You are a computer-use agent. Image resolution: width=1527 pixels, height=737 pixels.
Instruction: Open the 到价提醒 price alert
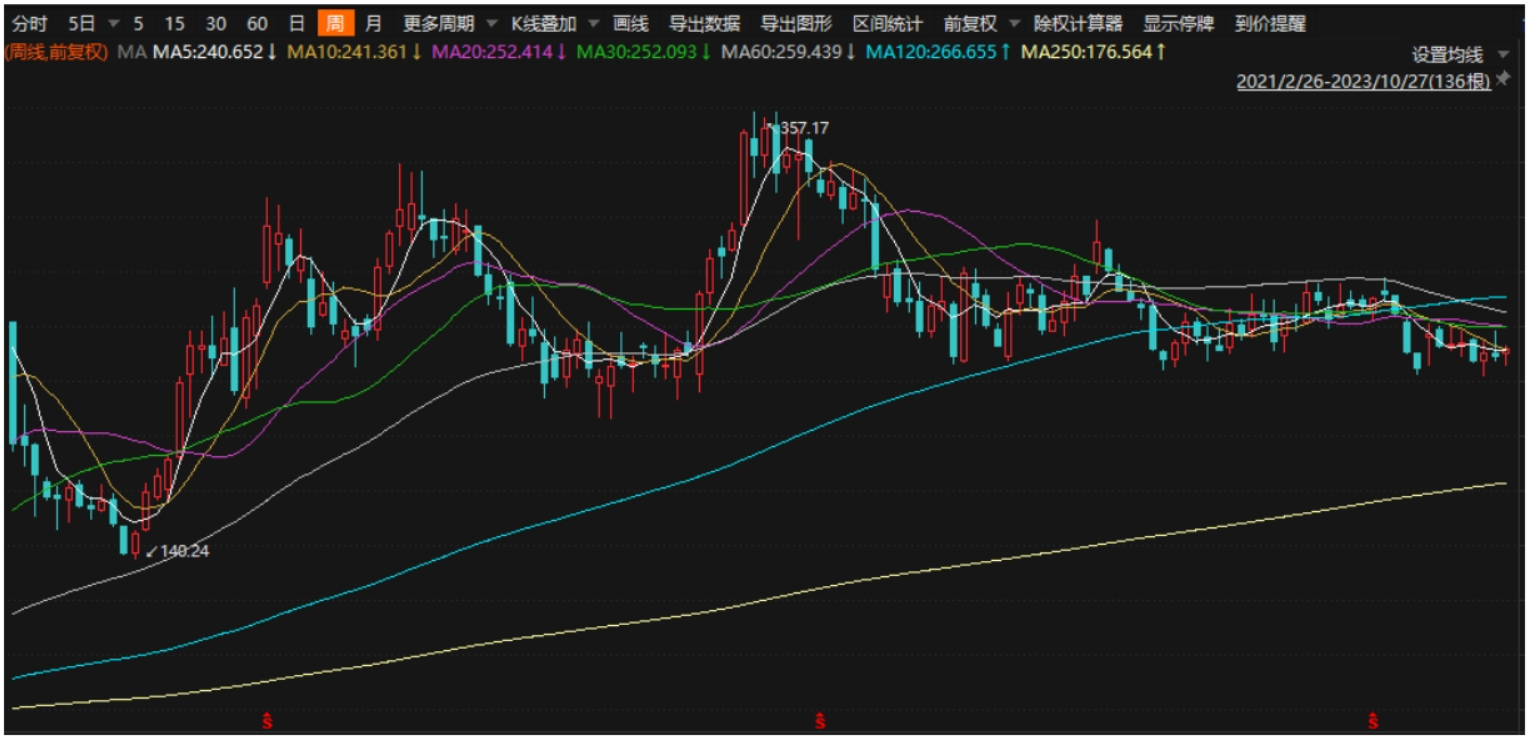coord(1271,23)
